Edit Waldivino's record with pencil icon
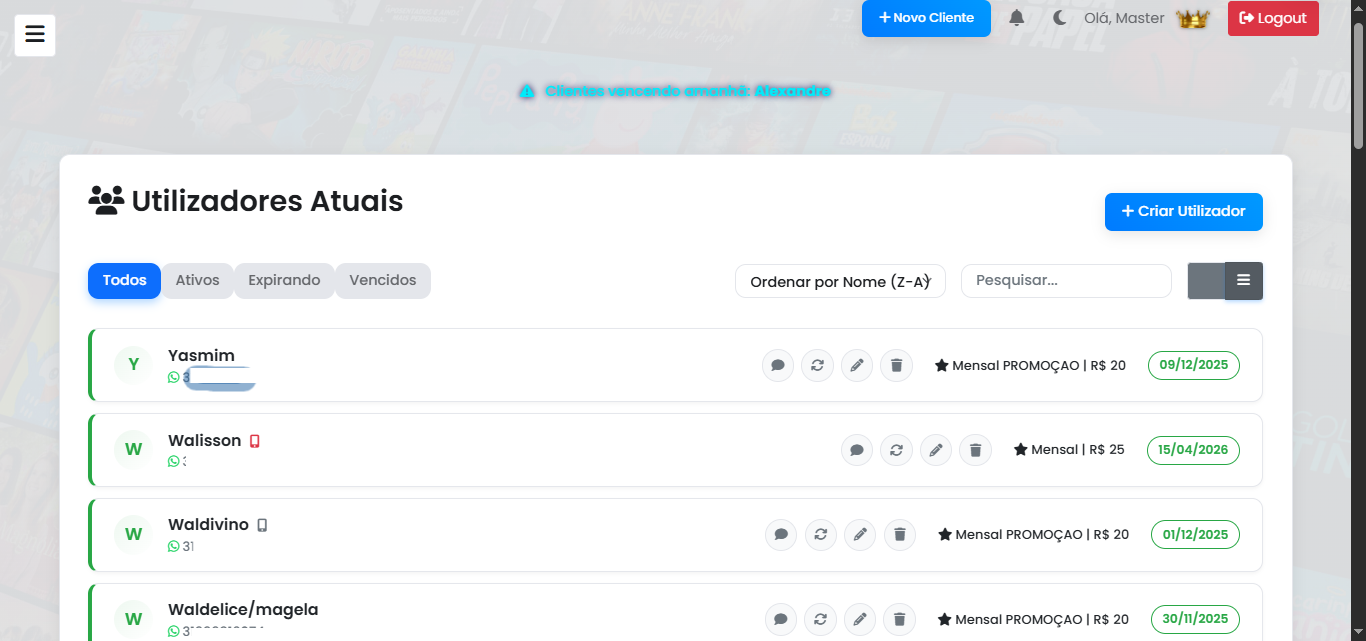 point(860,535)
